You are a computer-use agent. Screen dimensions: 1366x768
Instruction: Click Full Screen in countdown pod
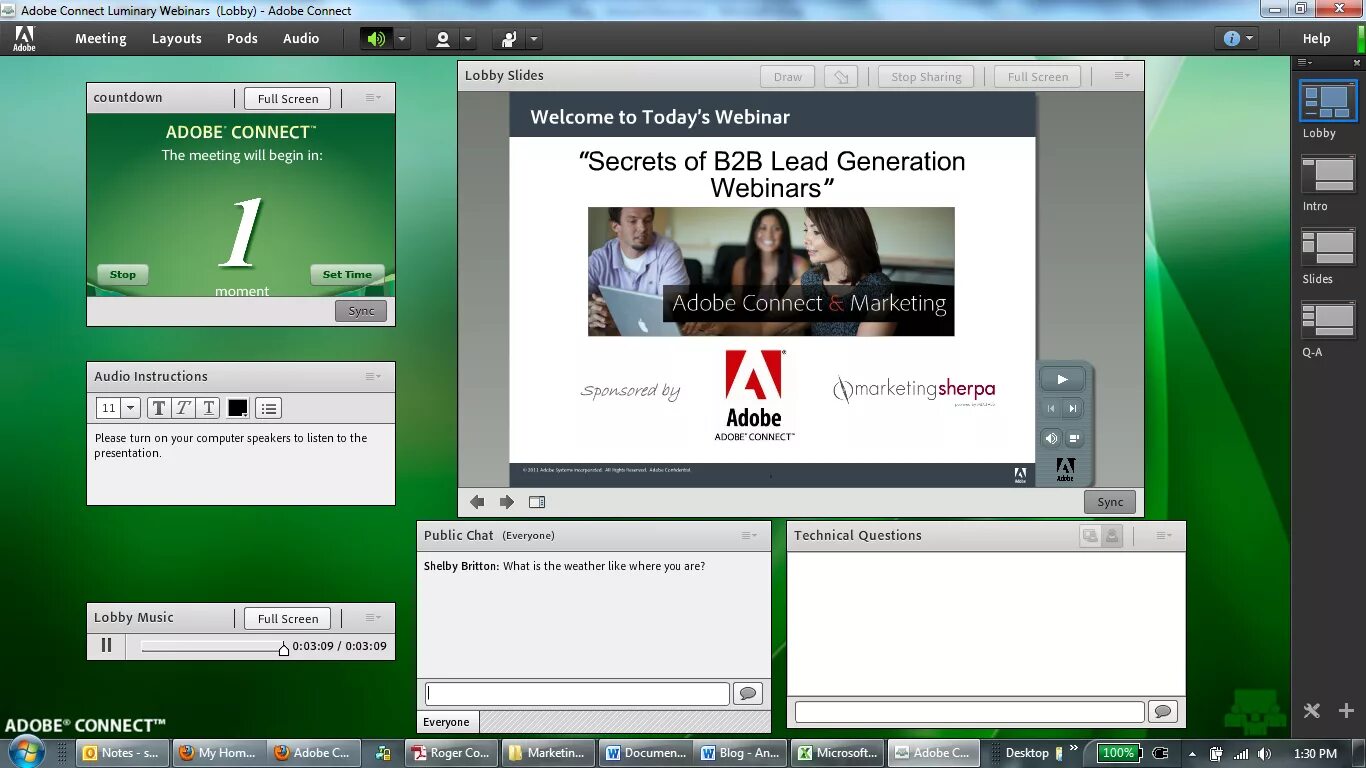pos(288,98)
